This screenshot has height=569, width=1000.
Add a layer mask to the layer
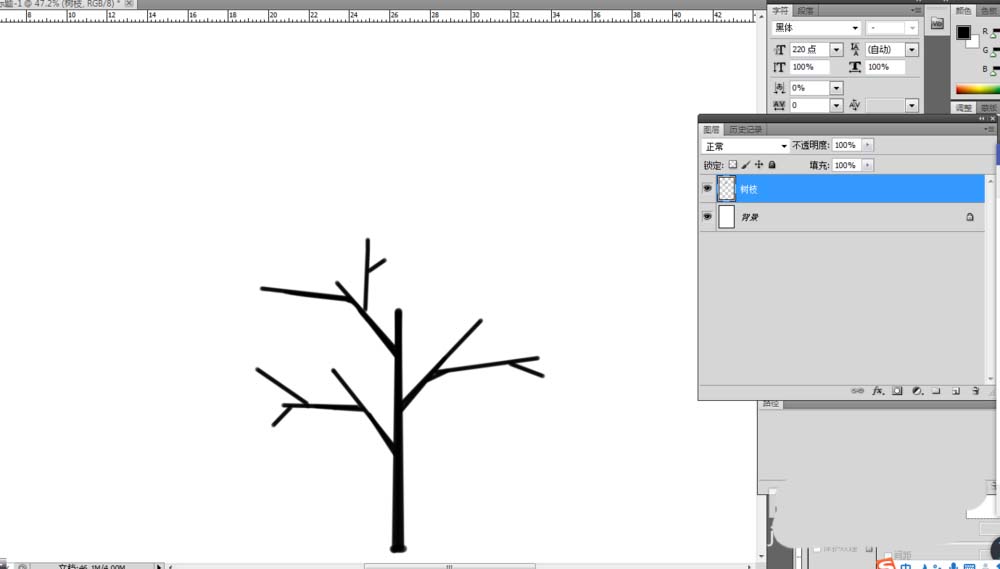pos(898,391)
